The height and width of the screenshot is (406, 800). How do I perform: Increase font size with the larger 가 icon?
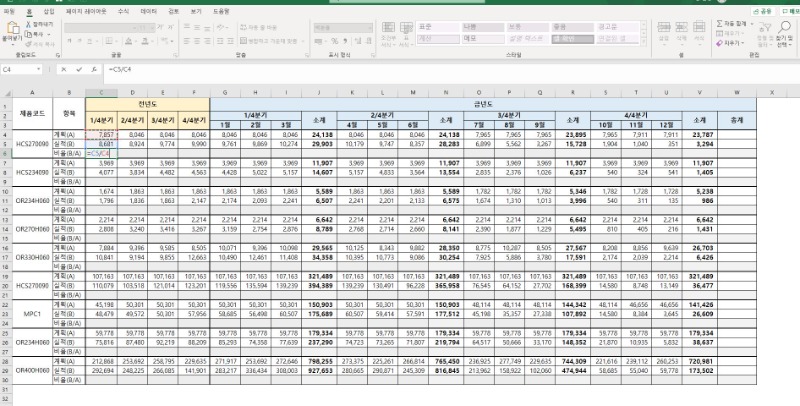[x=160, y=28]
